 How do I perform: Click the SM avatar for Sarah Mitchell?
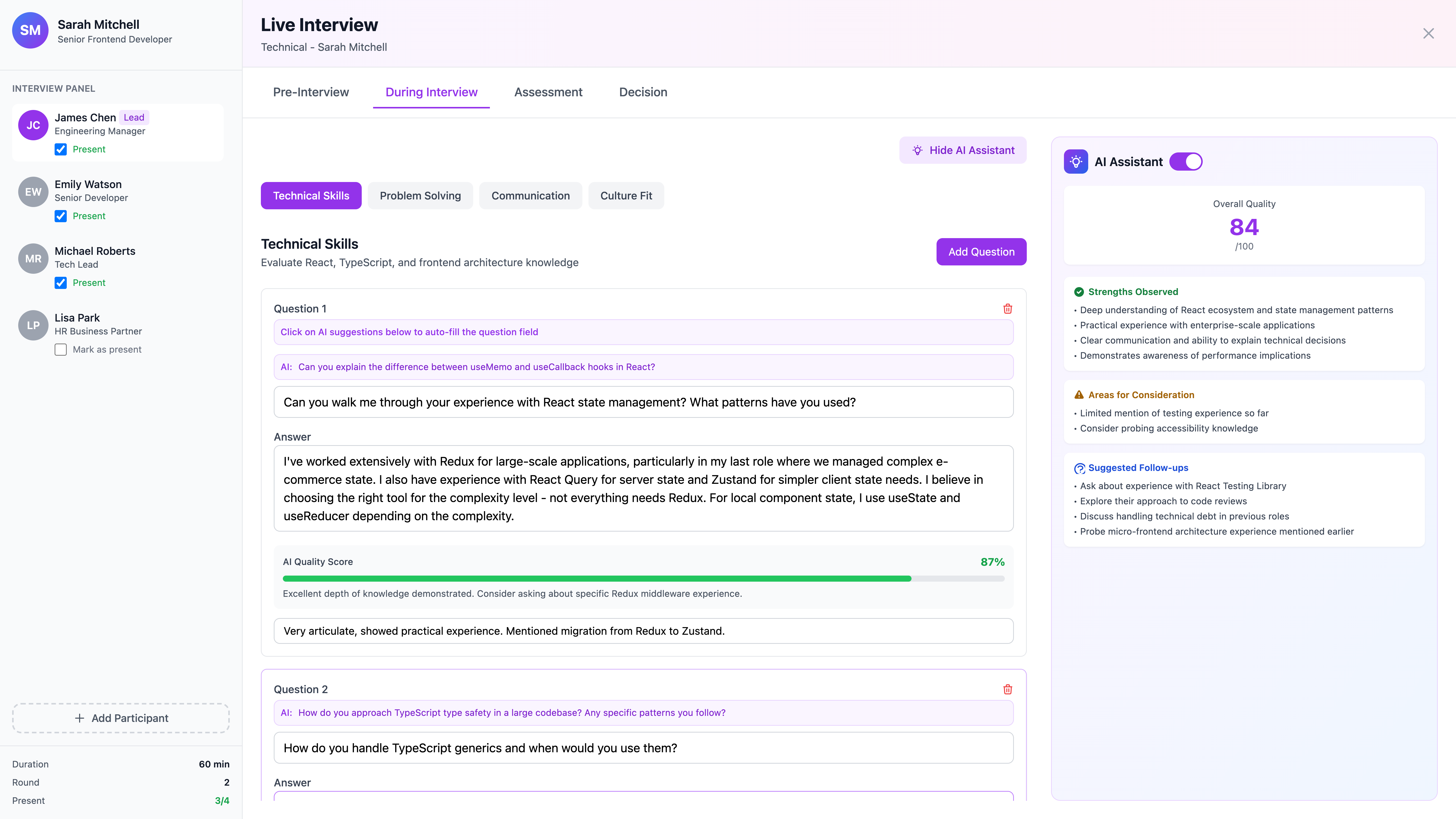[x=31, y=31]
